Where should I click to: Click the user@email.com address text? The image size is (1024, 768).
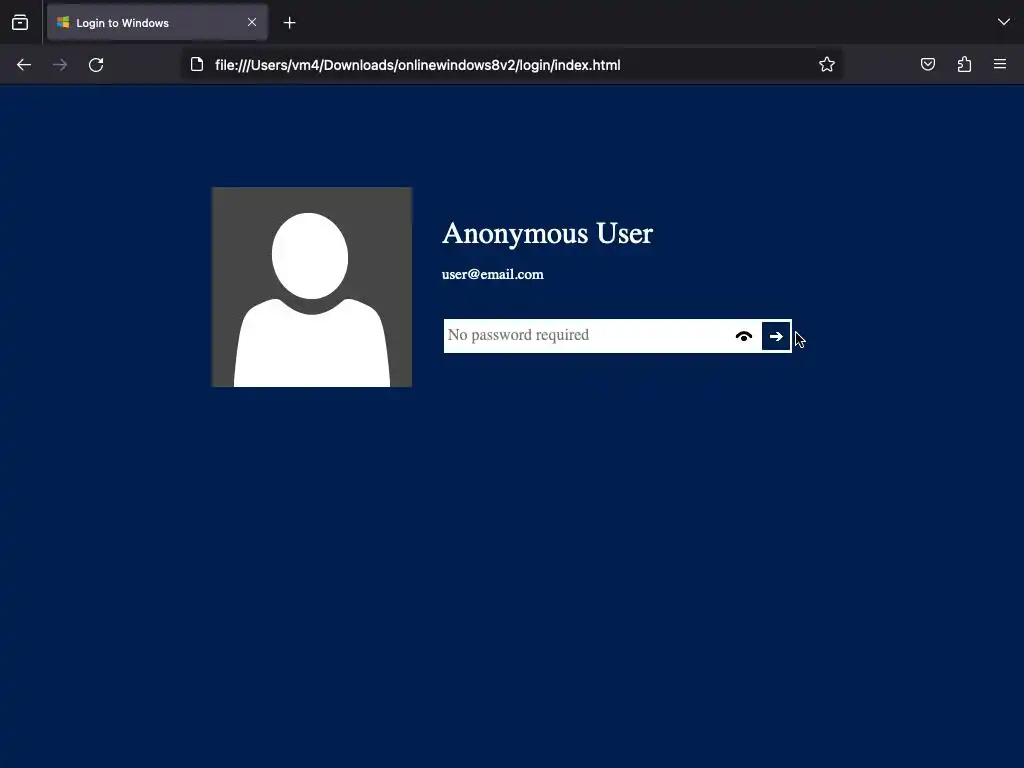(x=492, y=274)
